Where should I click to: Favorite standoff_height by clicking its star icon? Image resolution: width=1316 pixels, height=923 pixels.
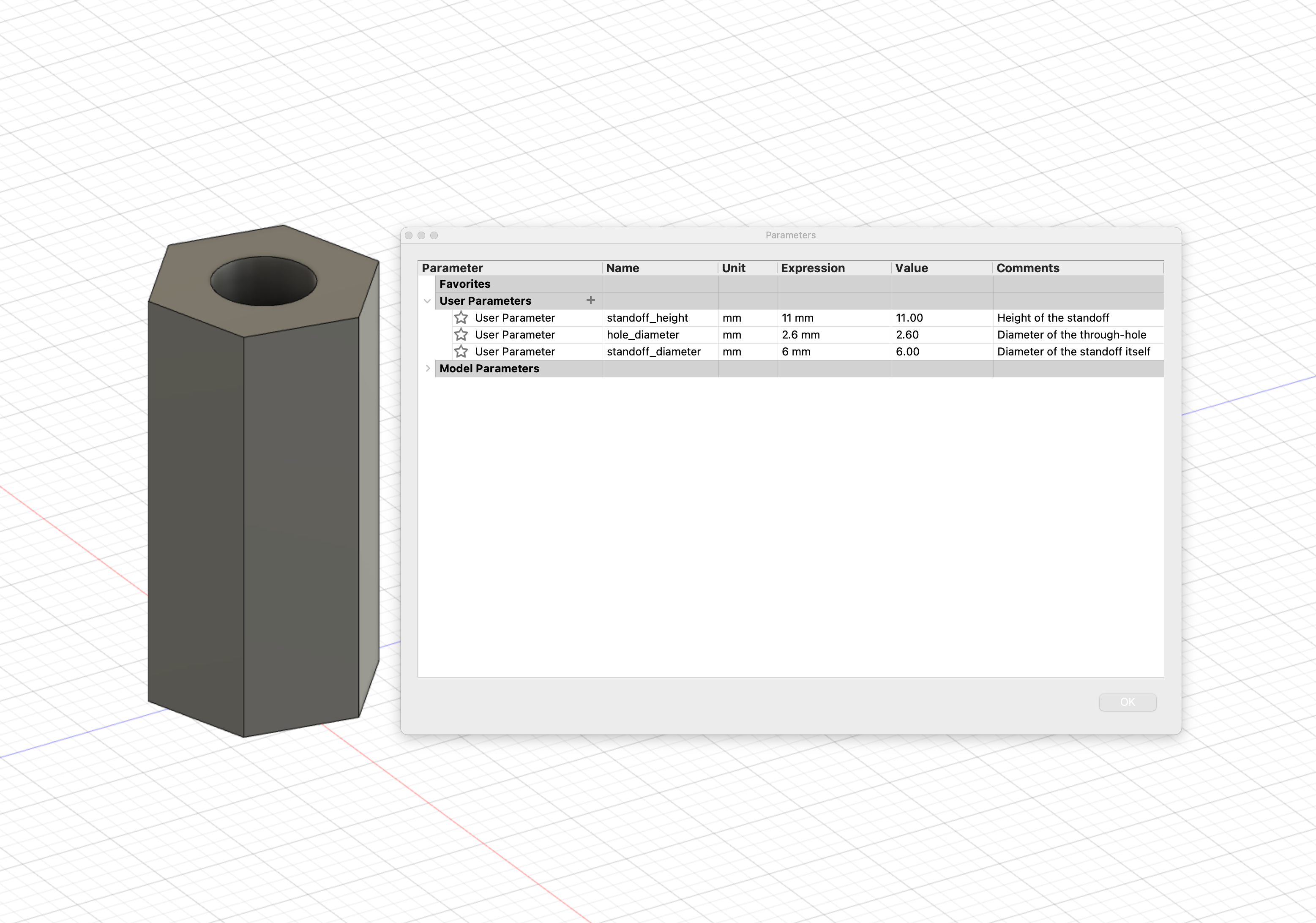[x=461, y=318]
